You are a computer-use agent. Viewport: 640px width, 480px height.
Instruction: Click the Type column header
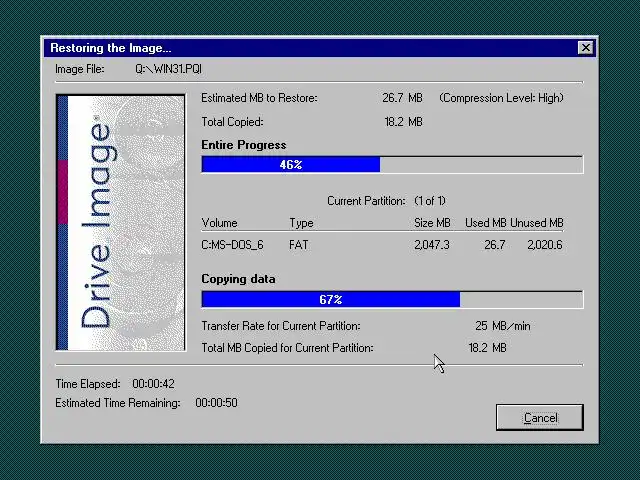point(301,223)
